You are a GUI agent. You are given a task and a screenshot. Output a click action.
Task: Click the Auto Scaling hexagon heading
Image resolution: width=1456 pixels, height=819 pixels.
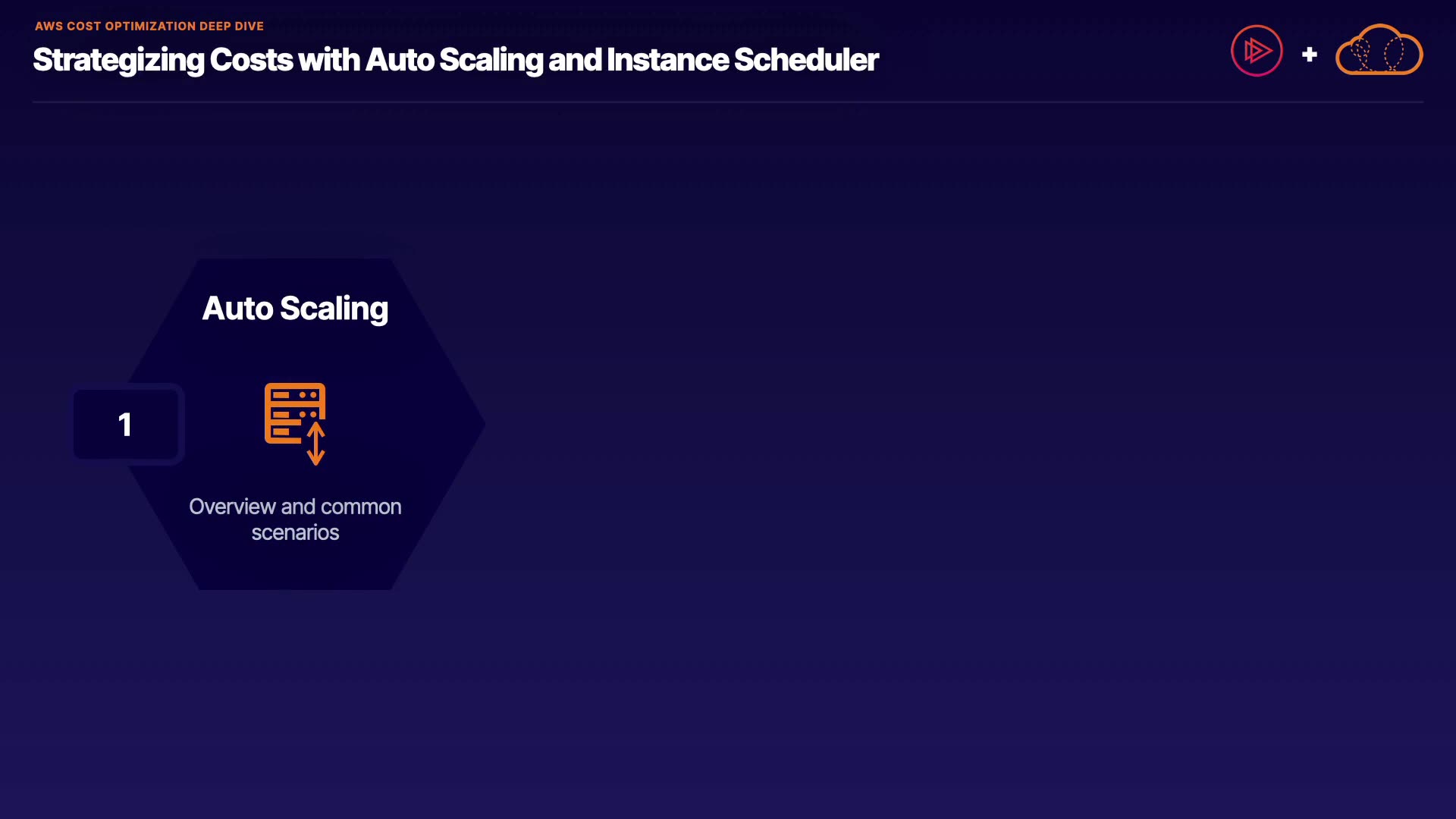pyautogui.click(x=295, y=309)
